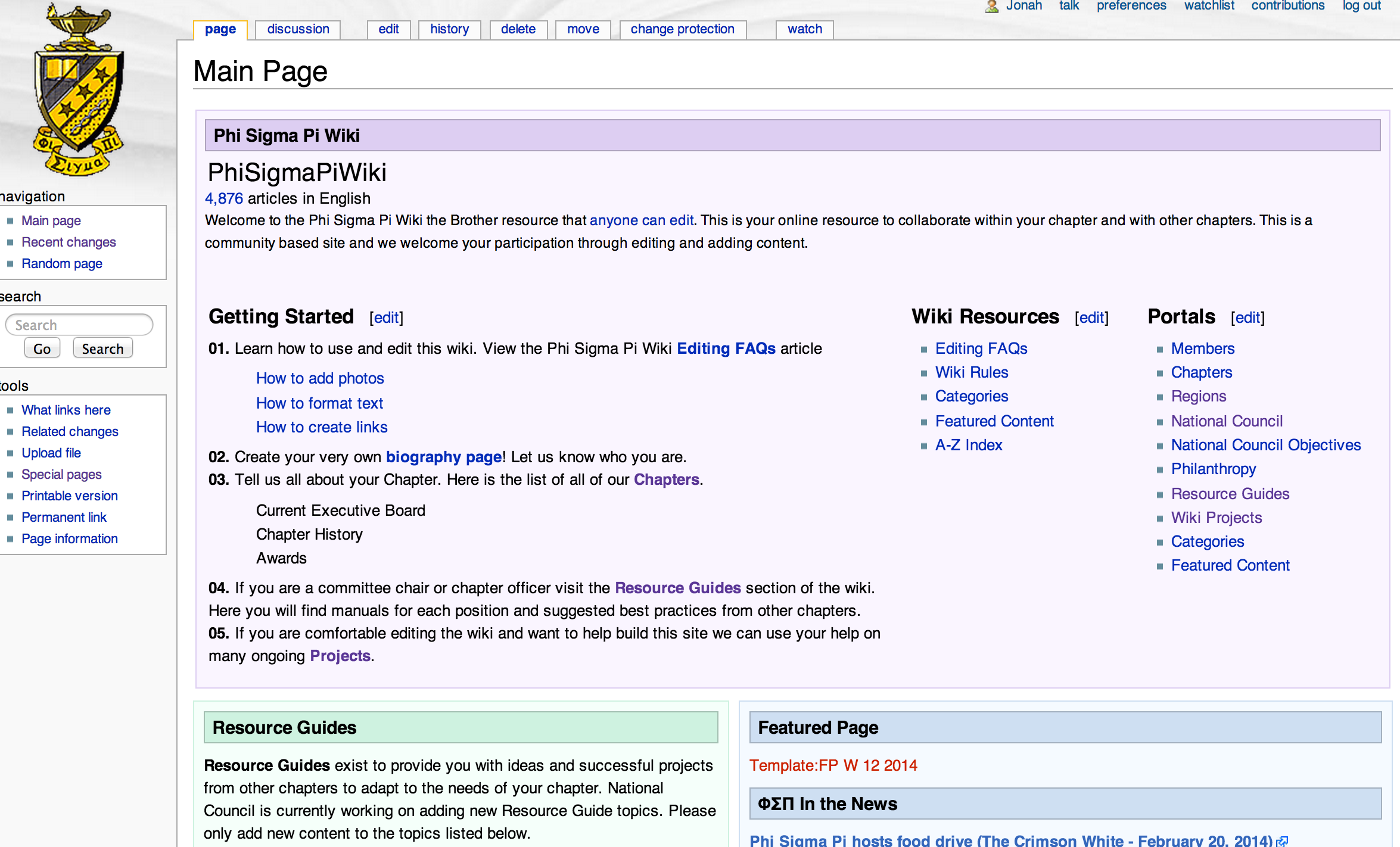Open the Recent changes link

coord(69,242)
